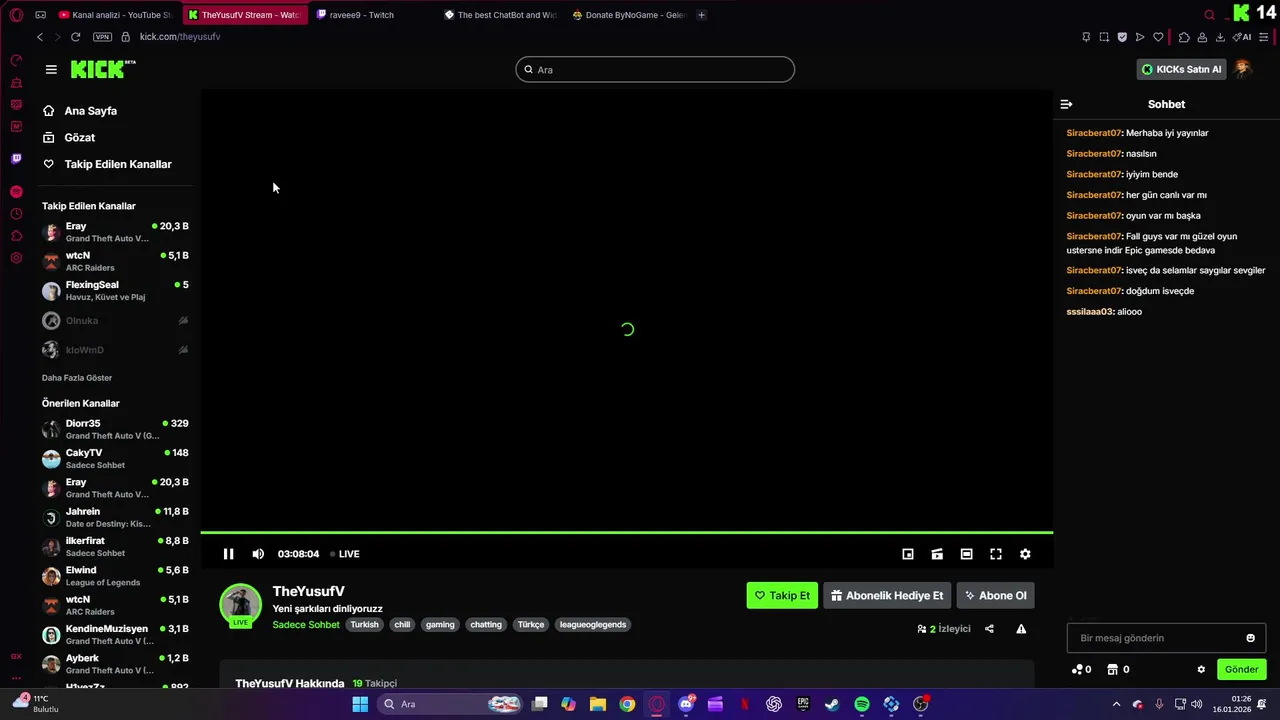
Task: Open video player settings gear
Action: coord(1025,554)
